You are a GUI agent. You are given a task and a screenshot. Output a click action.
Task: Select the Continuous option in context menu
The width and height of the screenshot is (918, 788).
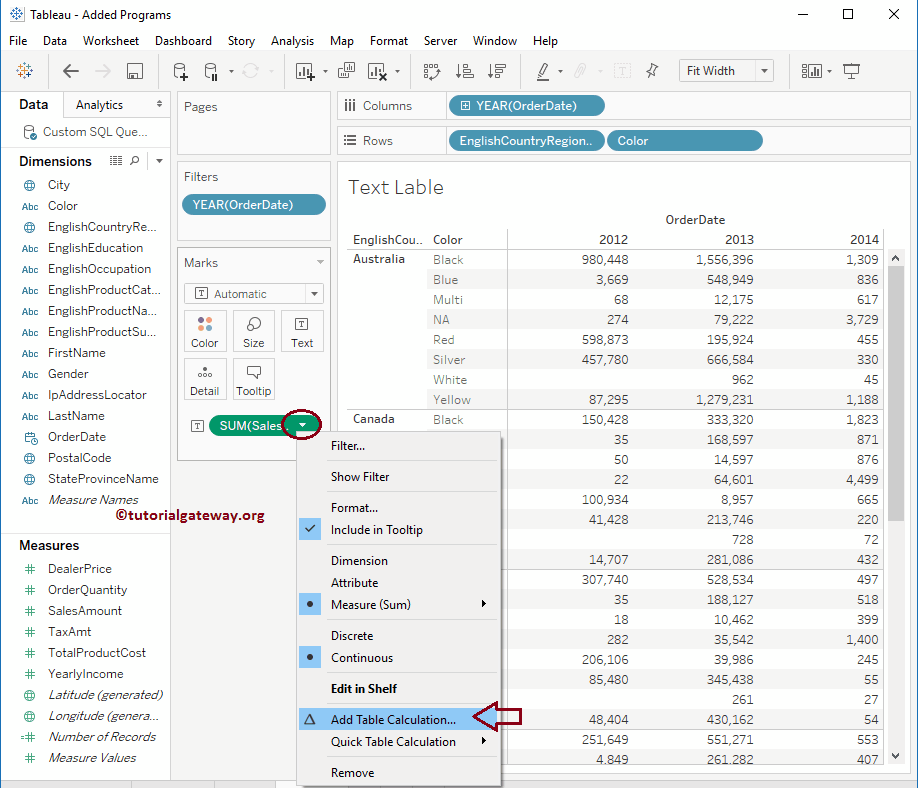tap(362, 658)
